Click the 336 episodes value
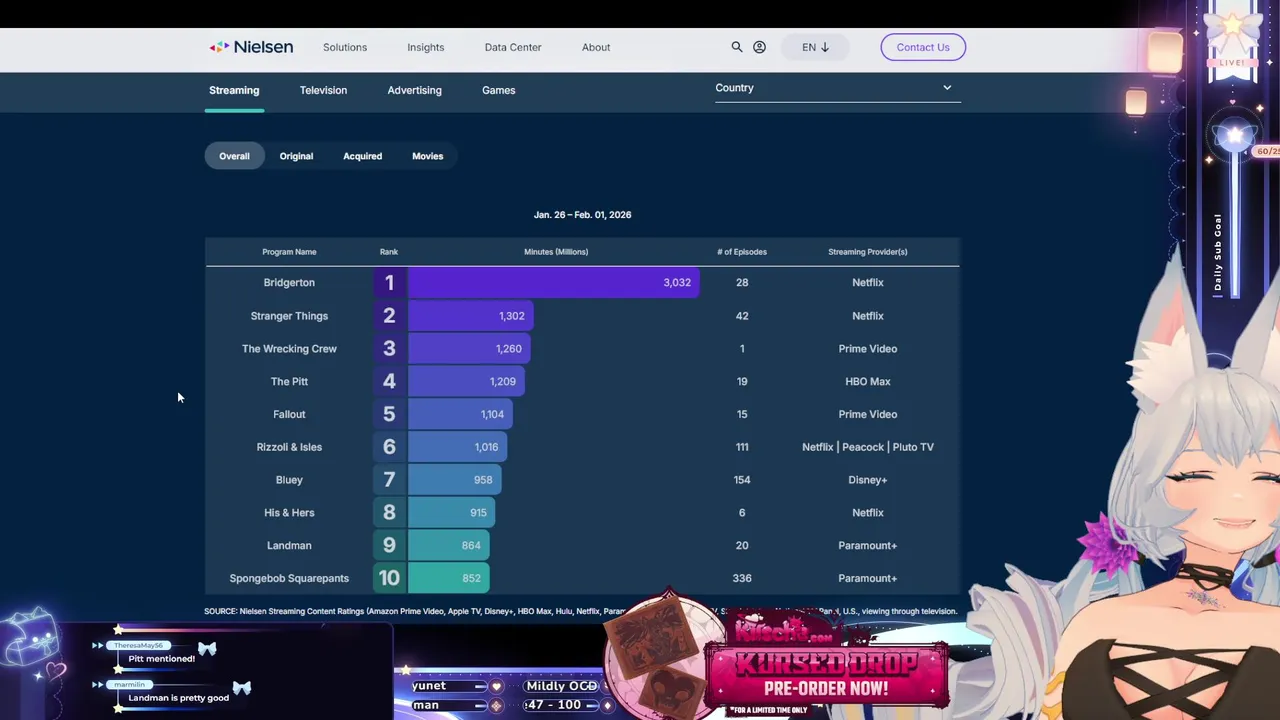1280x720 pixels. pyautogui.click(x=742, y=578)
